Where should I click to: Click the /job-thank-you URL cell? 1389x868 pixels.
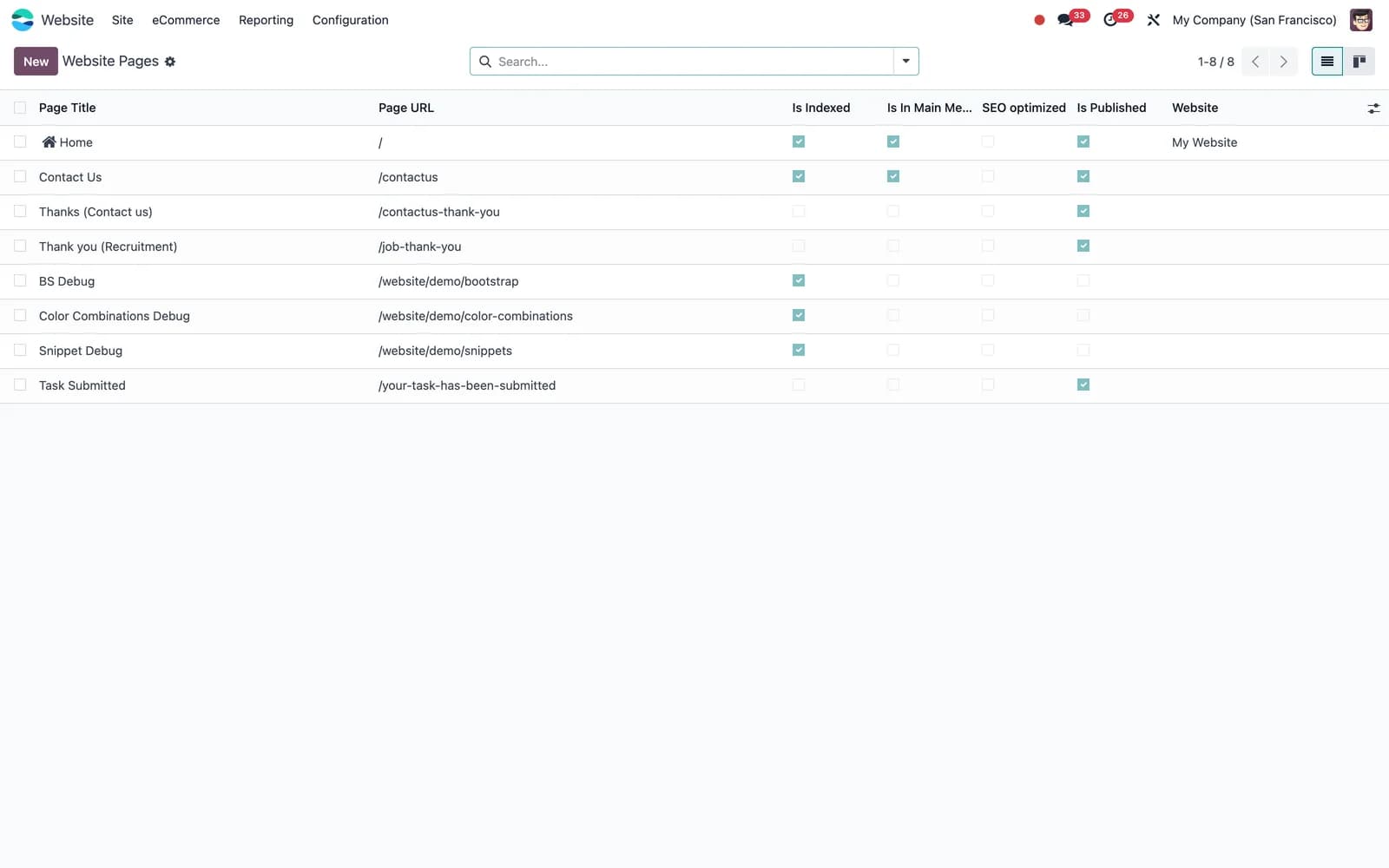click(420, 247)
